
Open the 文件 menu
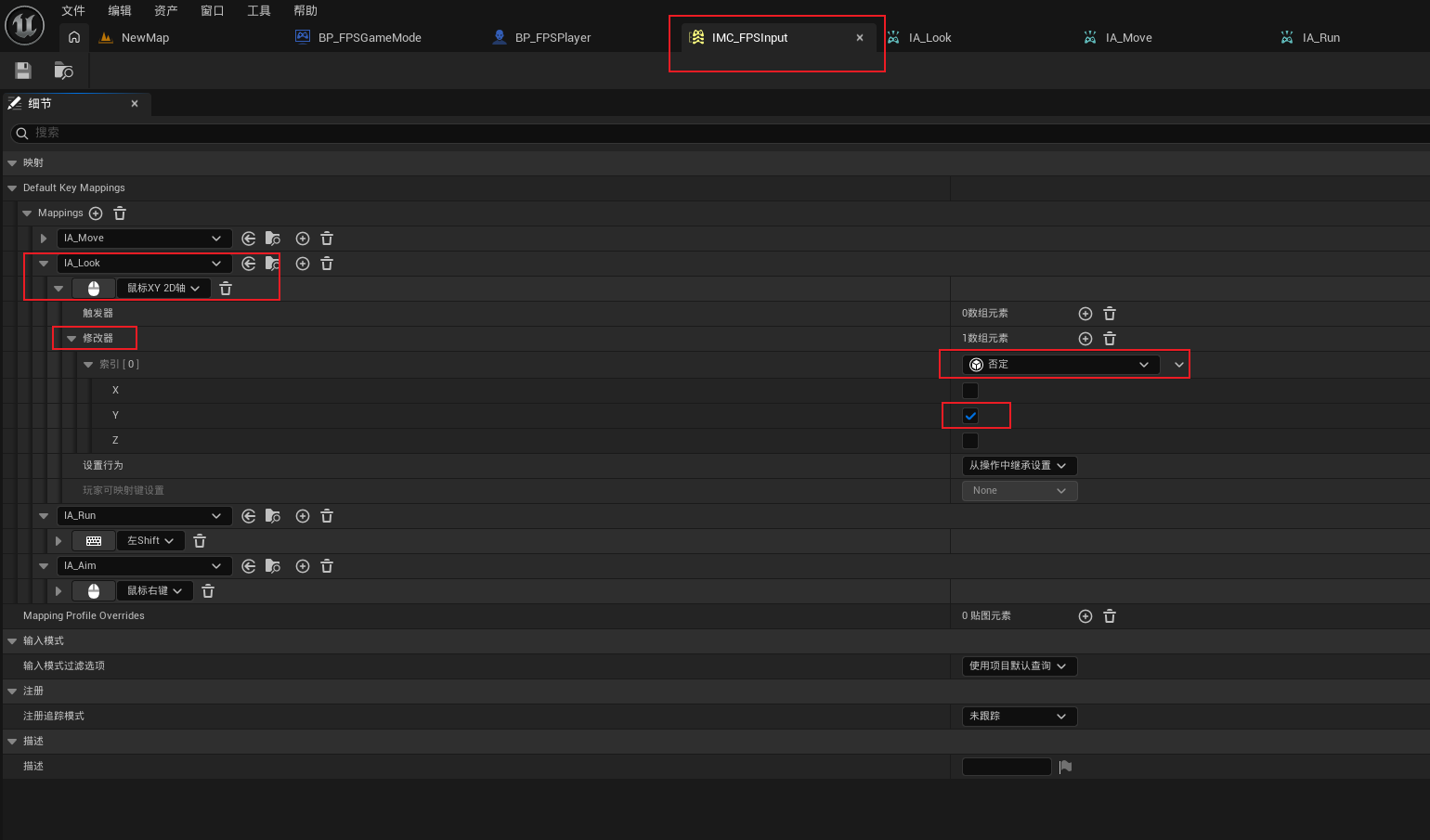(x=73, y=11)
